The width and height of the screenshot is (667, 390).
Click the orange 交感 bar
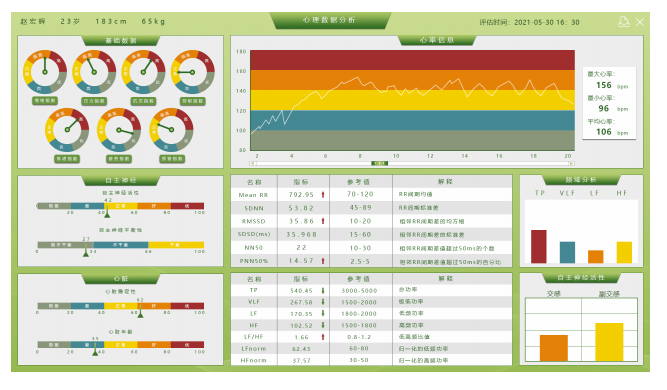(553, 348)
